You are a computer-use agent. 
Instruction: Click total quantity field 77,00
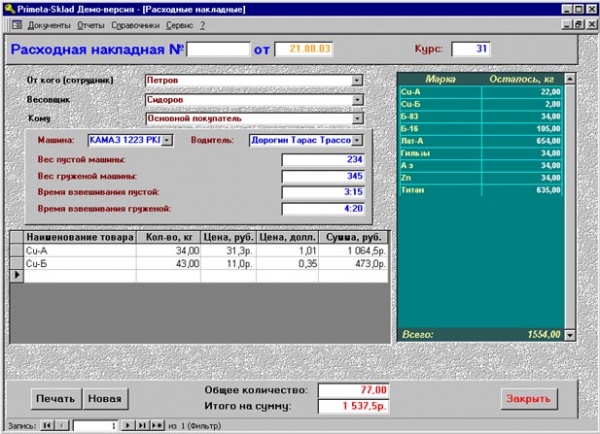point(354,390)
